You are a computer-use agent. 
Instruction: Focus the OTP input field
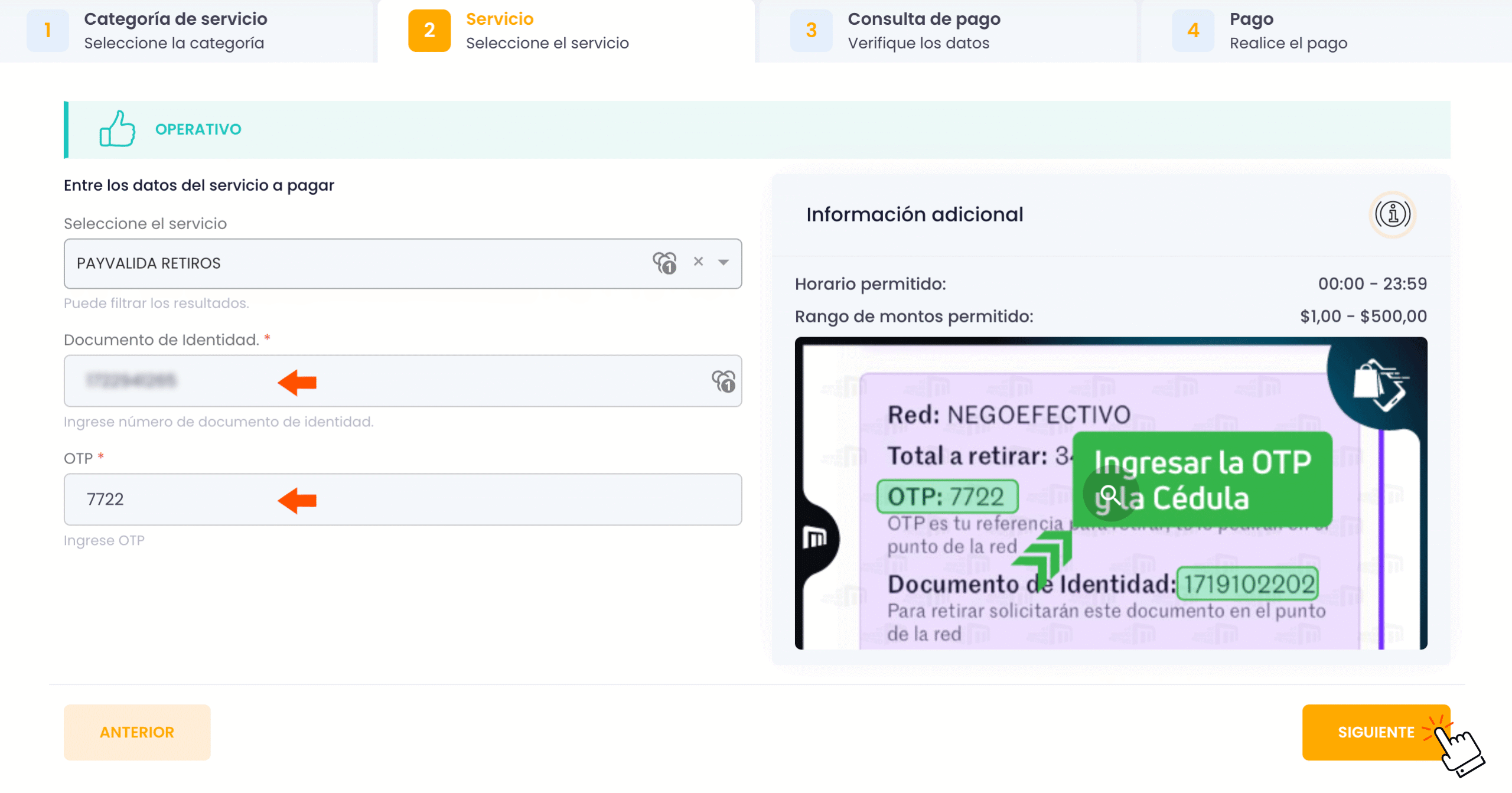403,500
